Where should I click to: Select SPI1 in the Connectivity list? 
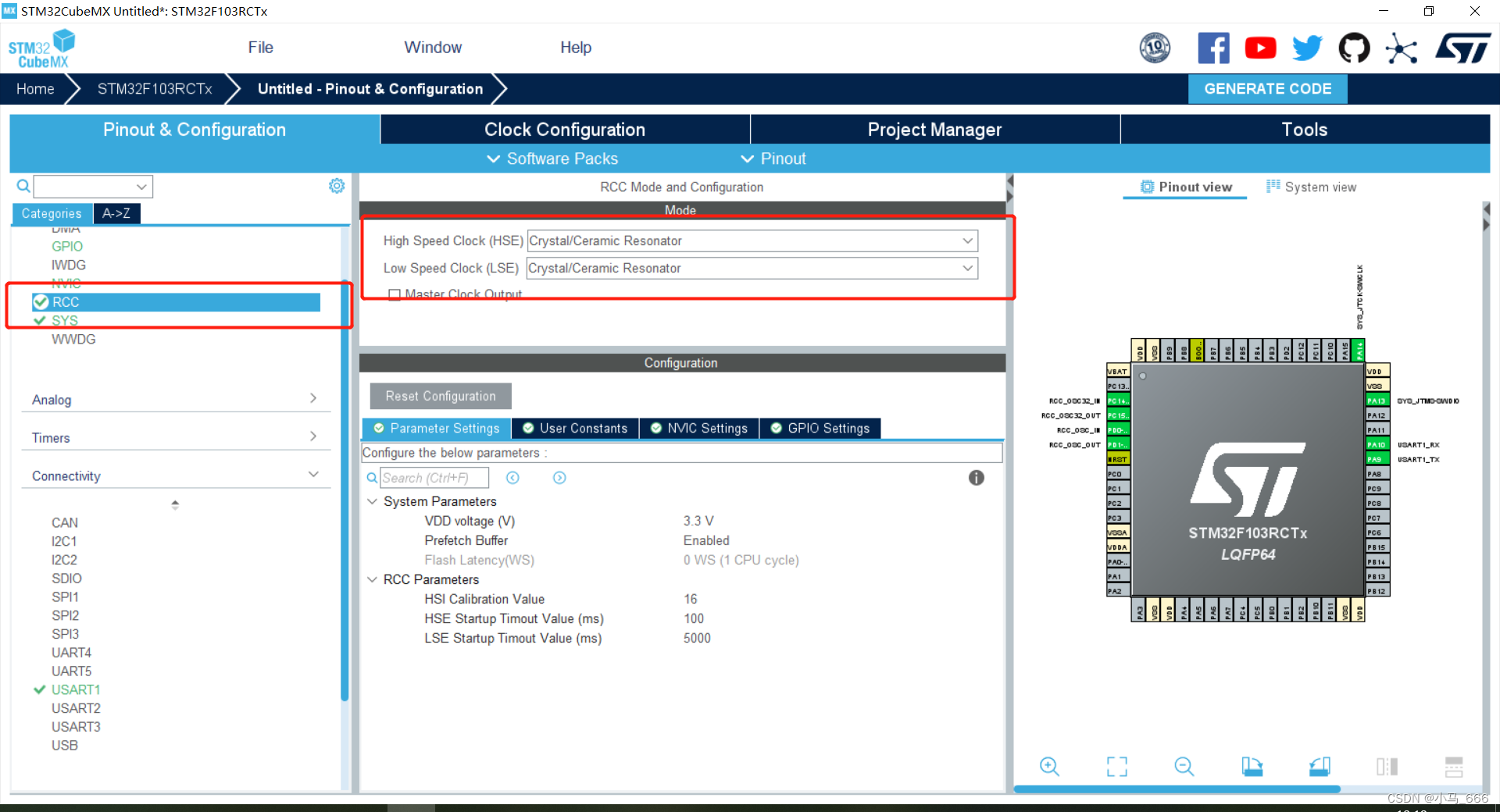[65, 597]
